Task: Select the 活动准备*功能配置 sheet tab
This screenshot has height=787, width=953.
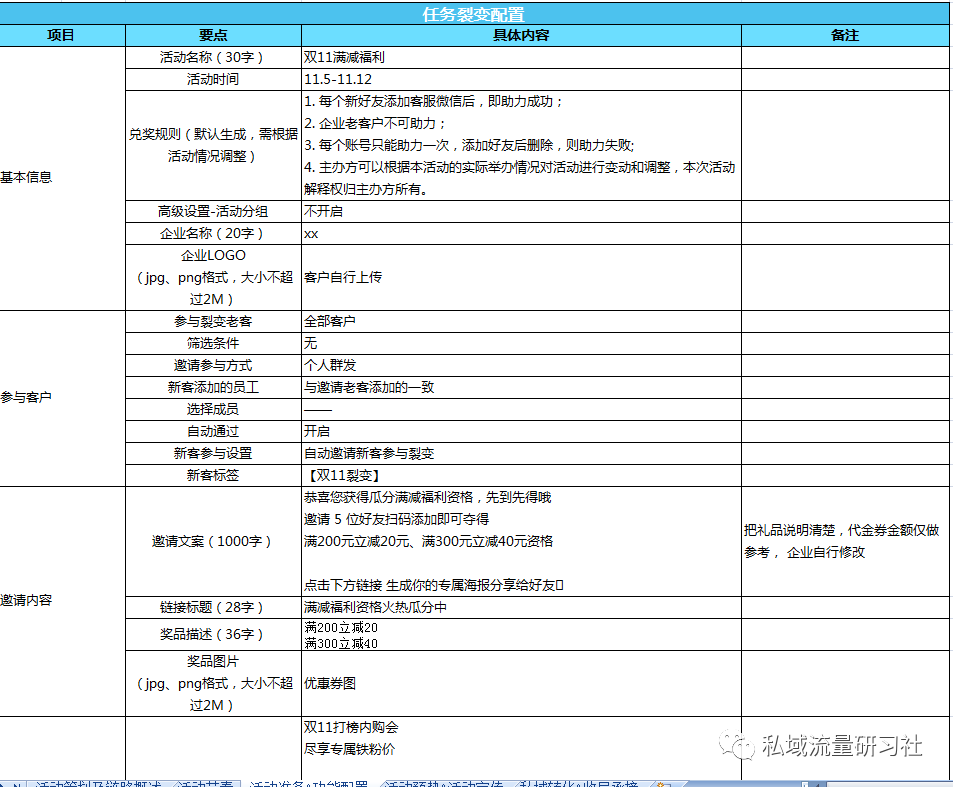Action: (x=308, y=784)
